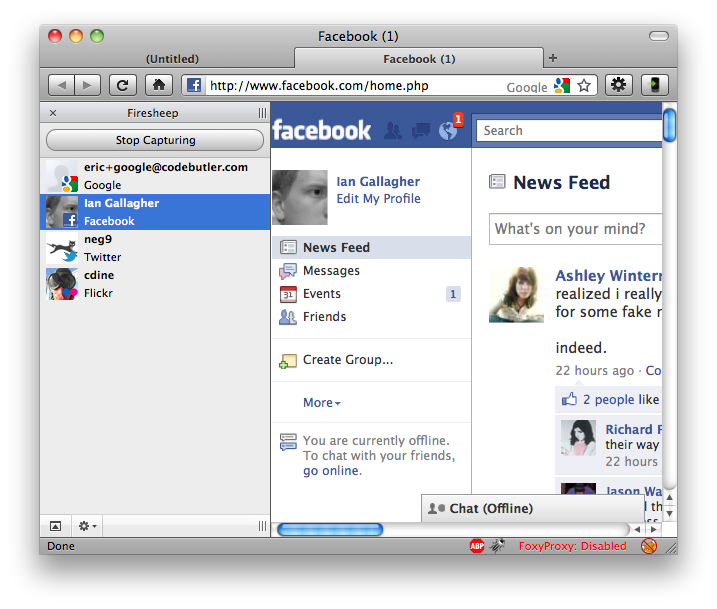Bookmark this page with the star icon

584,85
